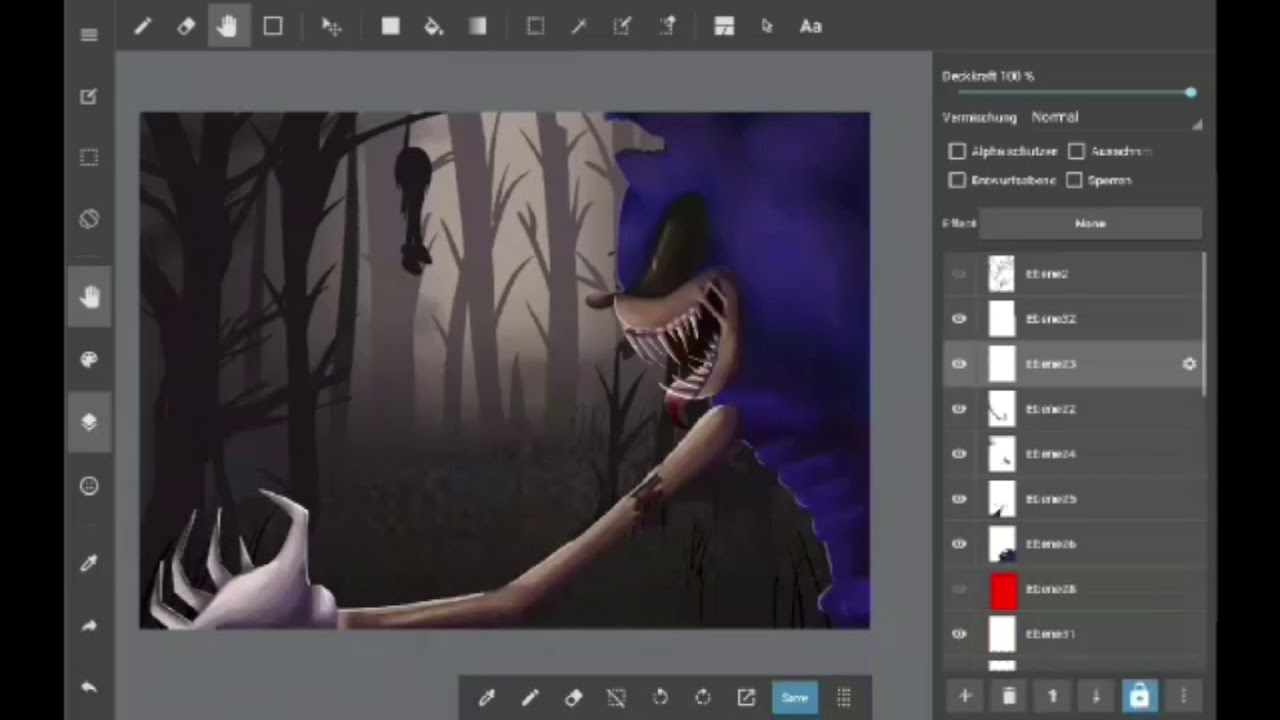1280x720 pixels.
Task: Toggle the highlighted lock button below layers
Action: [1139, 696]
